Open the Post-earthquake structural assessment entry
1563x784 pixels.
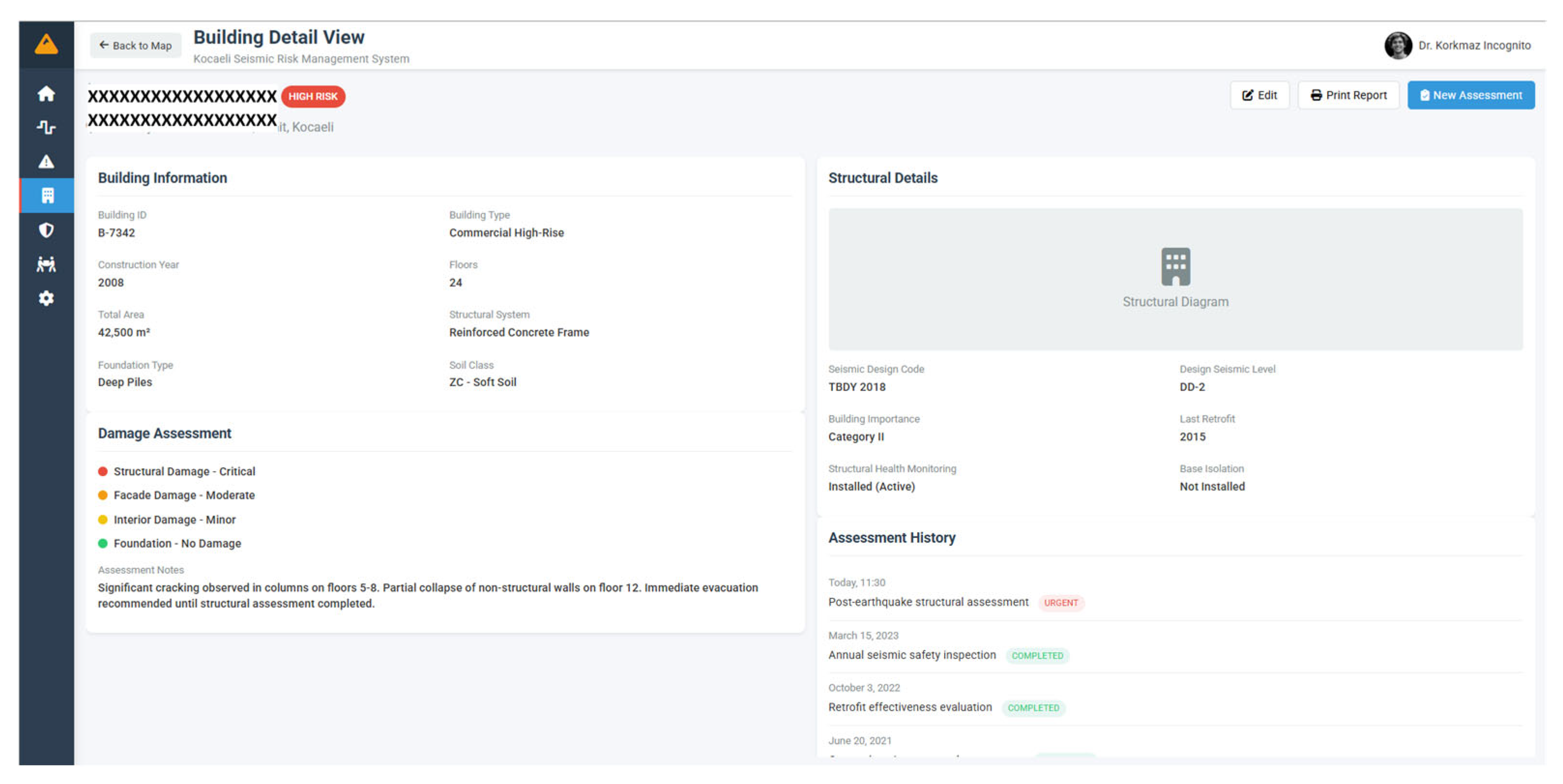click(x=928, y=601)
